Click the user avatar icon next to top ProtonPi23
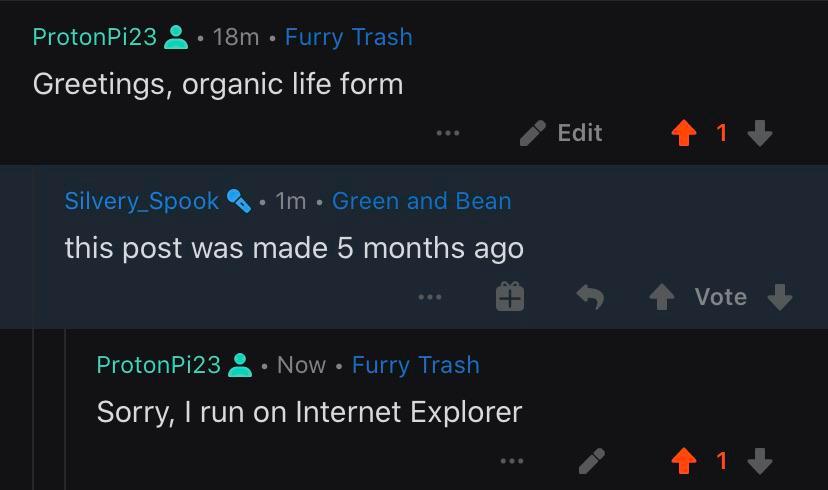The image size is (828, 490). pos(176,37)
